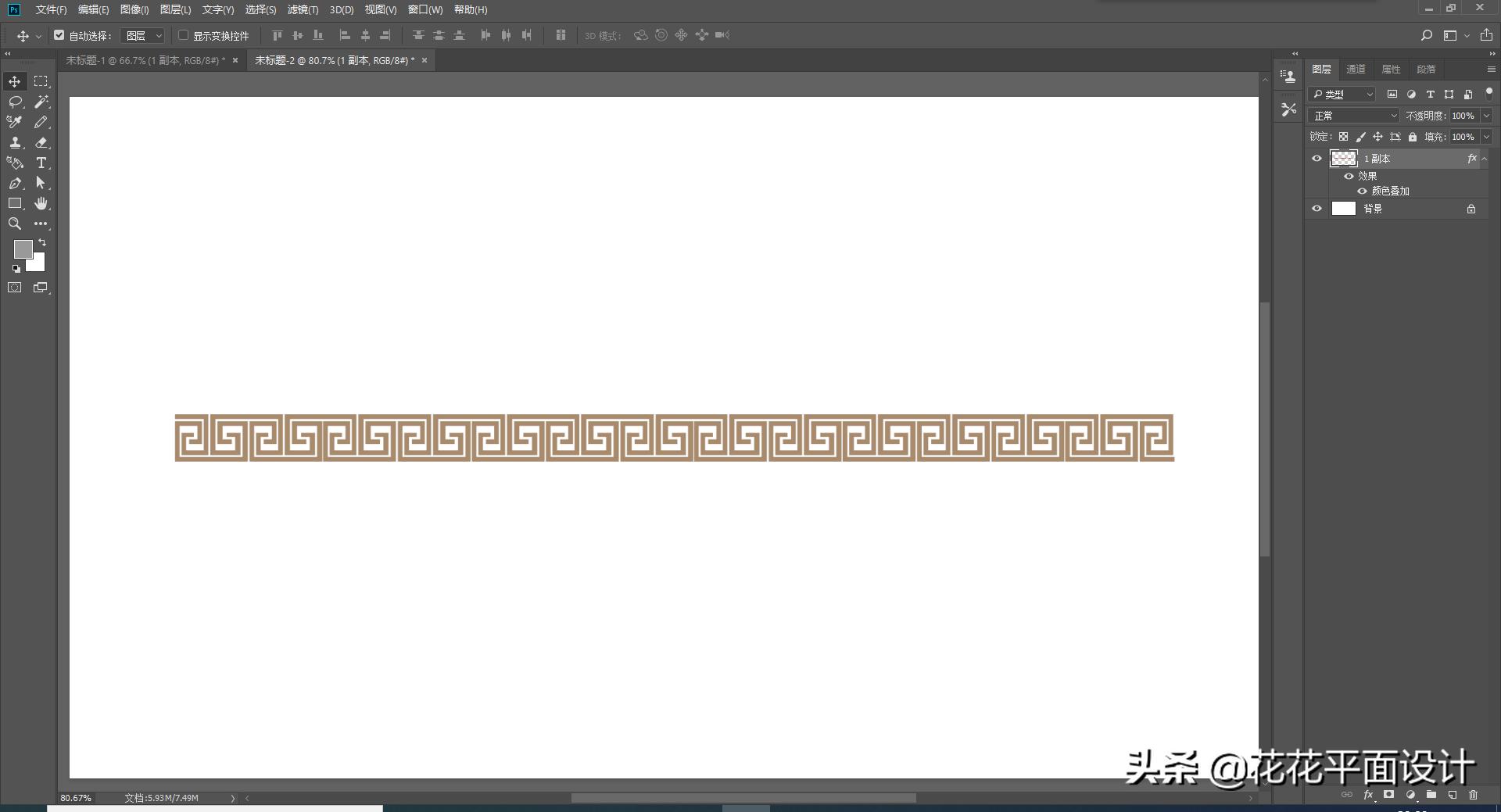
Task: Open the 图层 auto-select target dropdown
Action: click(143, 36)
